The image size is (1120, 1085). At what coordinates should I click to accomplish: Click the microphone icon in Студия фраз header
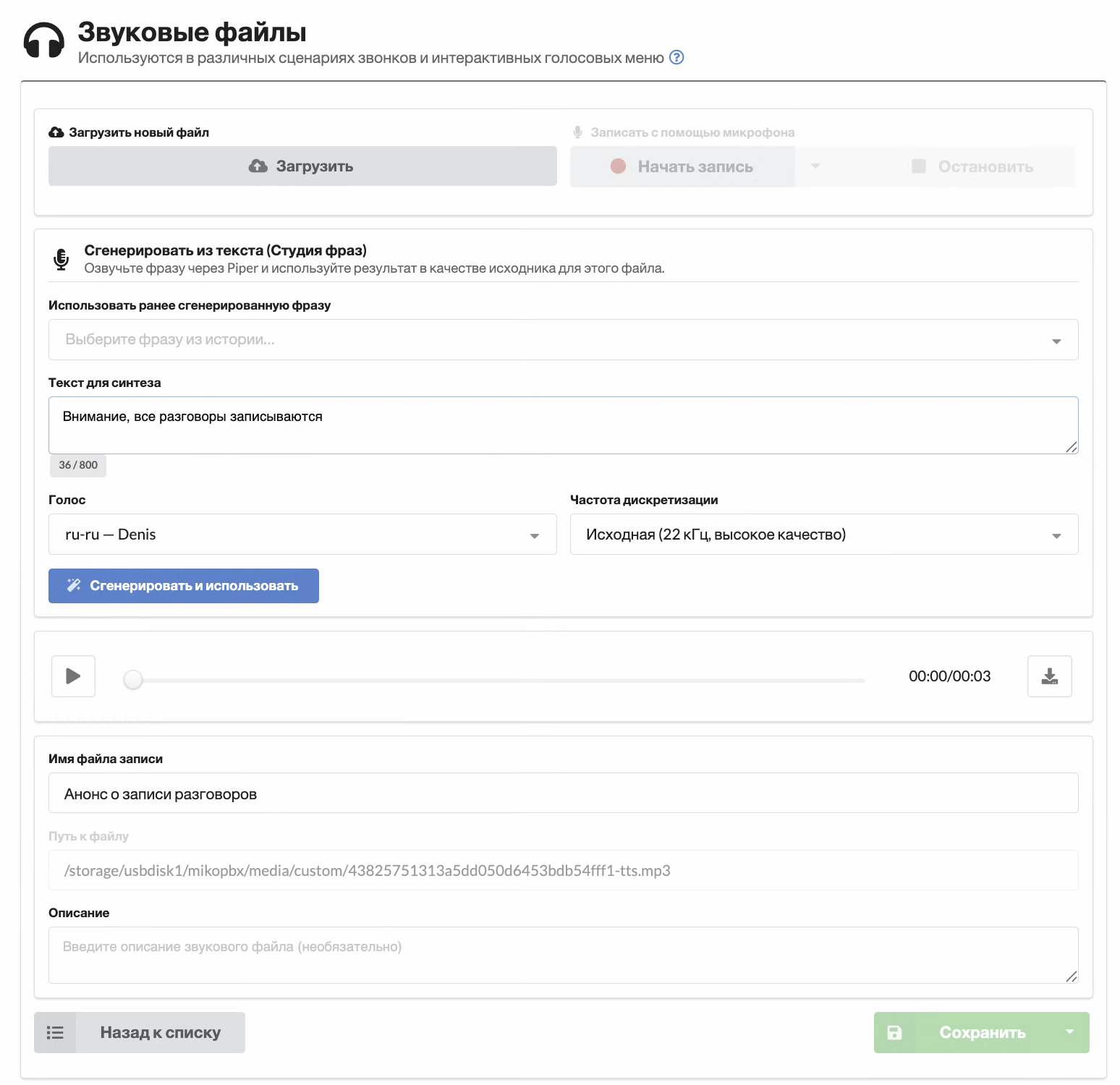click(x=61, y=259)
